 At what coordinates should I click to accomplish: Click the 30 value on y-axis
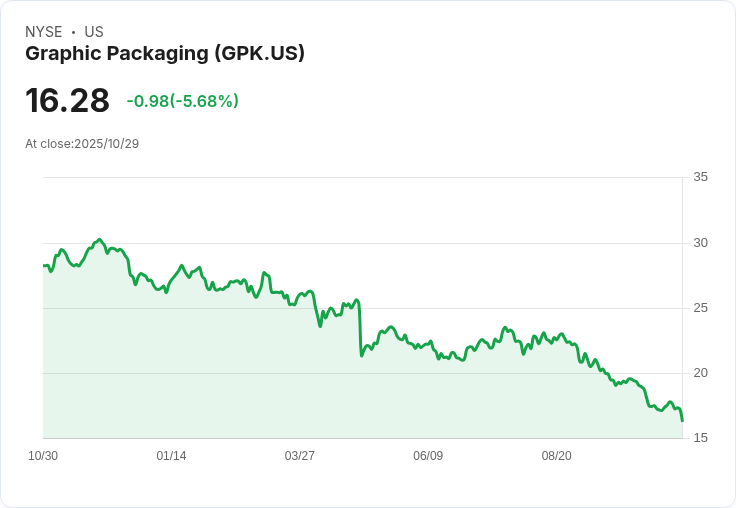(x=700, y=243)
